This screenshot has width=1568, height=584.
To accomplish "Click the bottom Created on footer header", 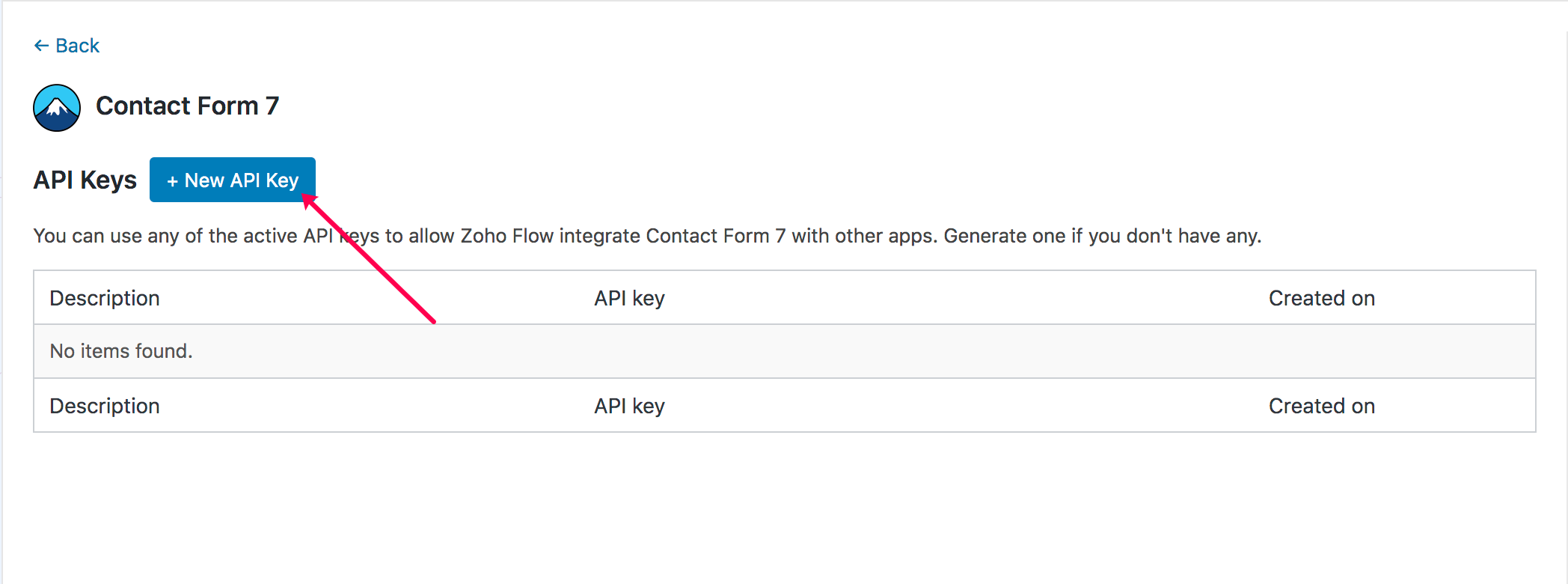I will pyautogui.click(x=1321, y=406).
